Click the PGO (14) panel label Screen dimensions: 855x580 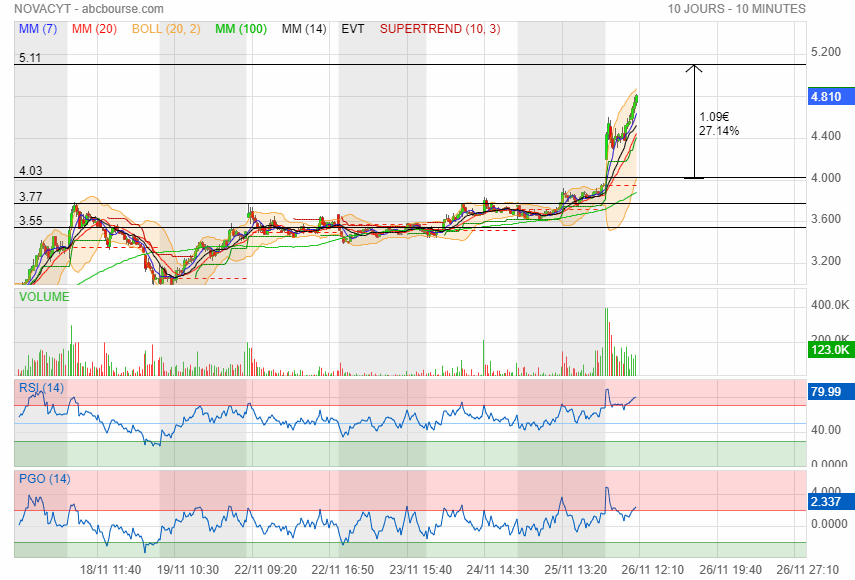(x=45, y=479)
